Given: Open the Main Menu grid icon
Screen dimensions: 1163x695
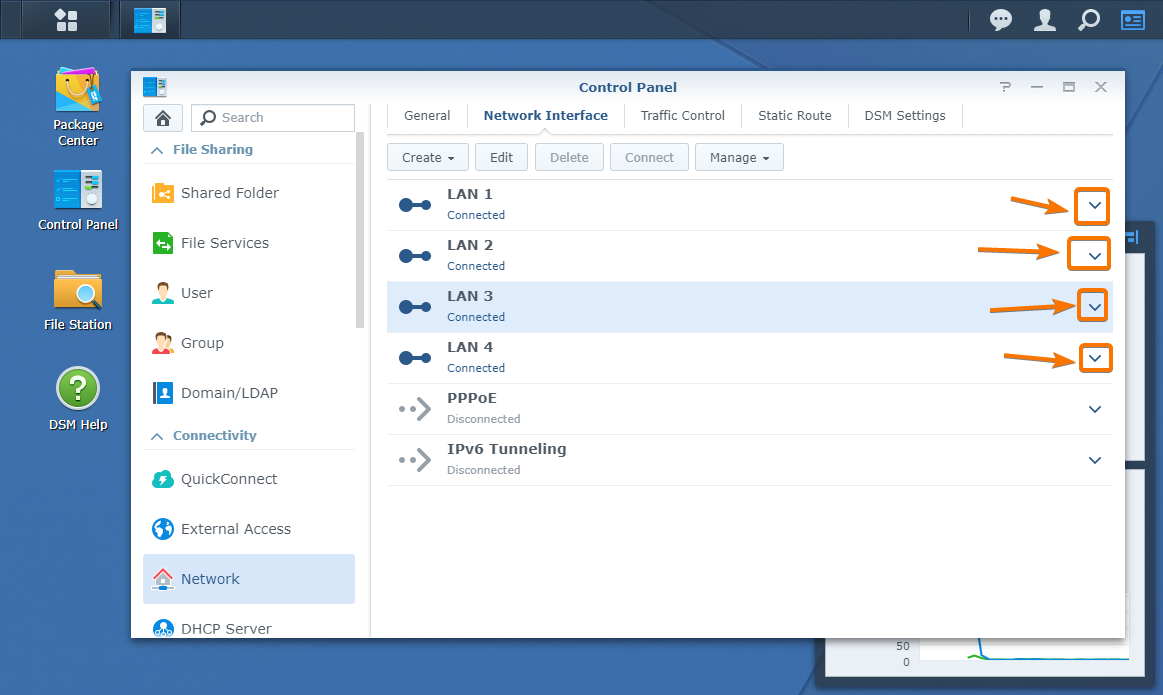Looking at the screenshot, I should click(x=66, y=20).
